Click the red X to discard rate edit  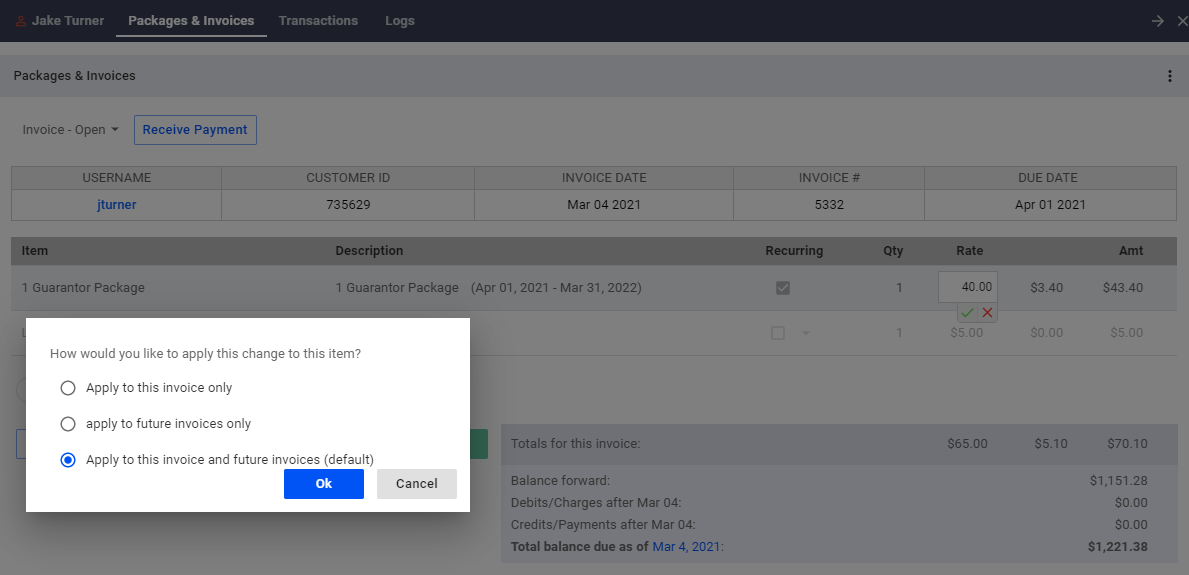pyautogui.click(x=987, y=313)
